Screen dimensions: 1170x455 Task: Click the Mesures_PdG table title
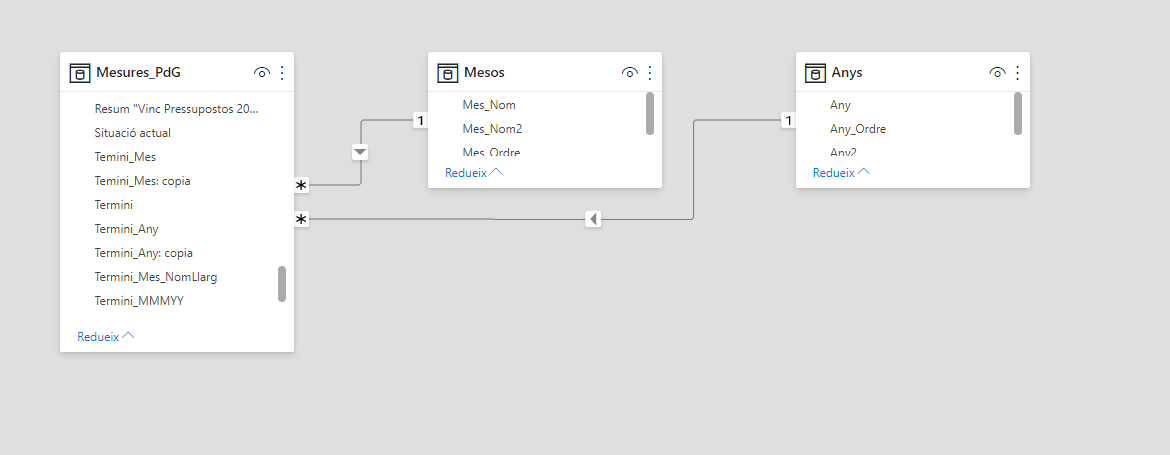[x=138, y=72]
